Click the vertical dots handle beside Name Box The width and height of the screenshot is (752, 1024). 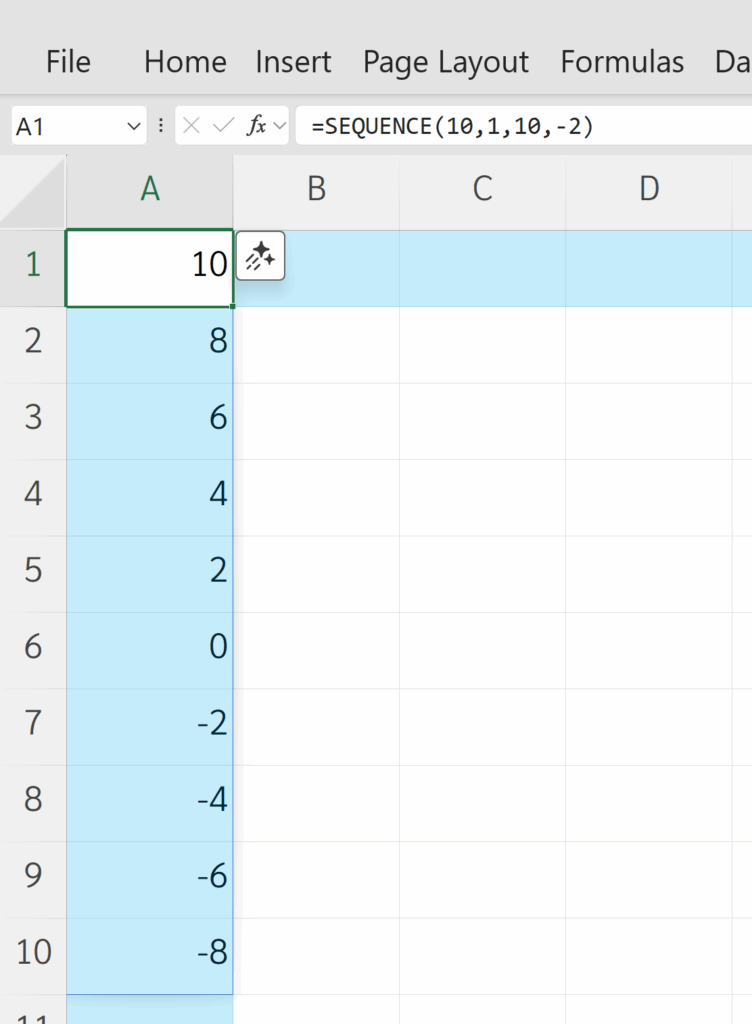point(161,126)
